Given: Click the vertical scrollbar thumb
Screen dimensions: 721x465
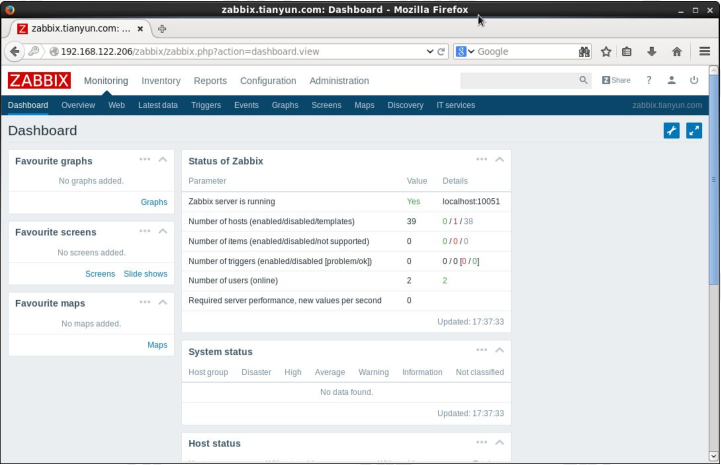Looking at the screenshot, I should click(714, 179).
